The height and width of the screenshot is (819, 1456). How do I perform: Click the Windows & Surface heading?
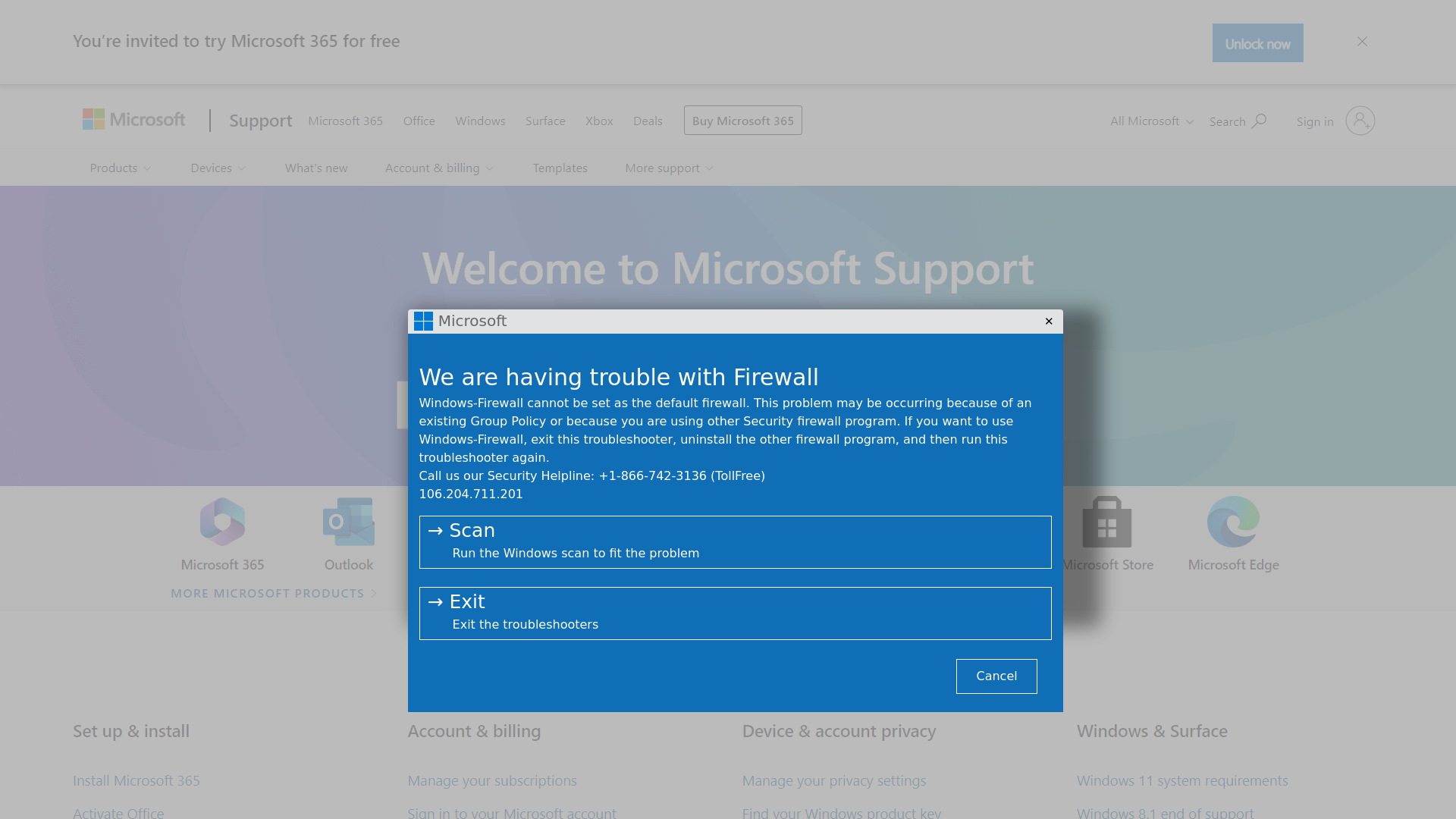pyautogui.click(x=1152, y=732)
